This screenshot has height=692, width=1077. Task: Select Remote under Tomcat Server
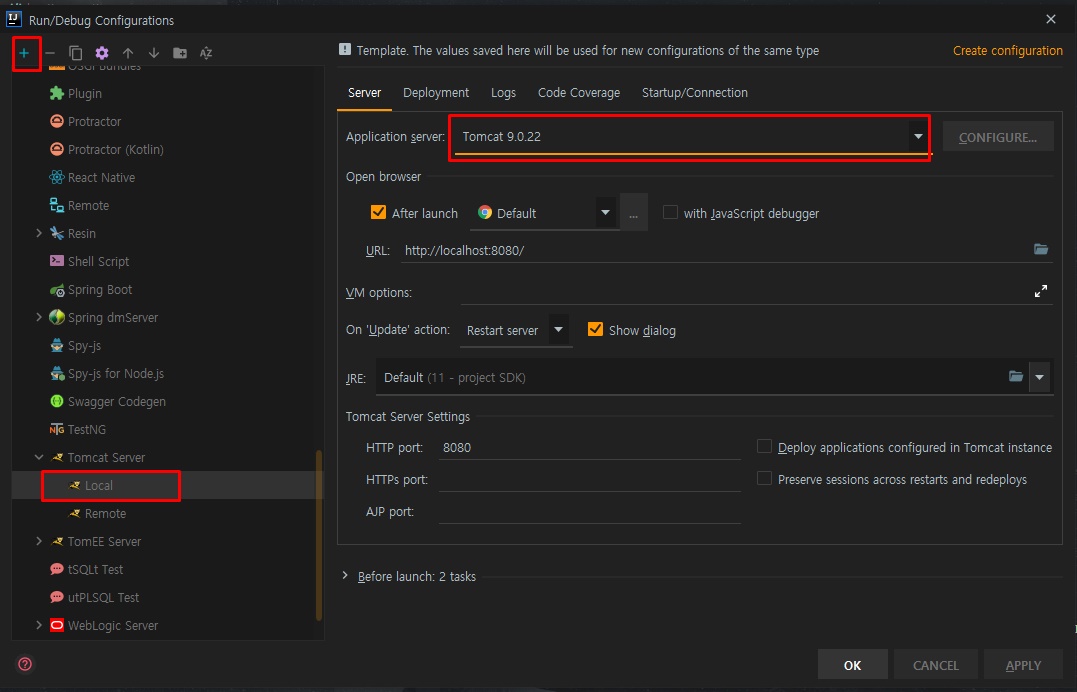click(x=105, y=513)
